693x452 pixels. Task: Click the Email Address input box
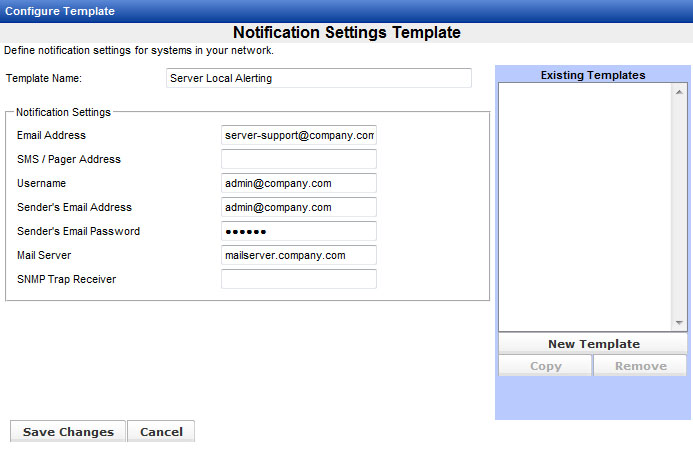point(298,135)
